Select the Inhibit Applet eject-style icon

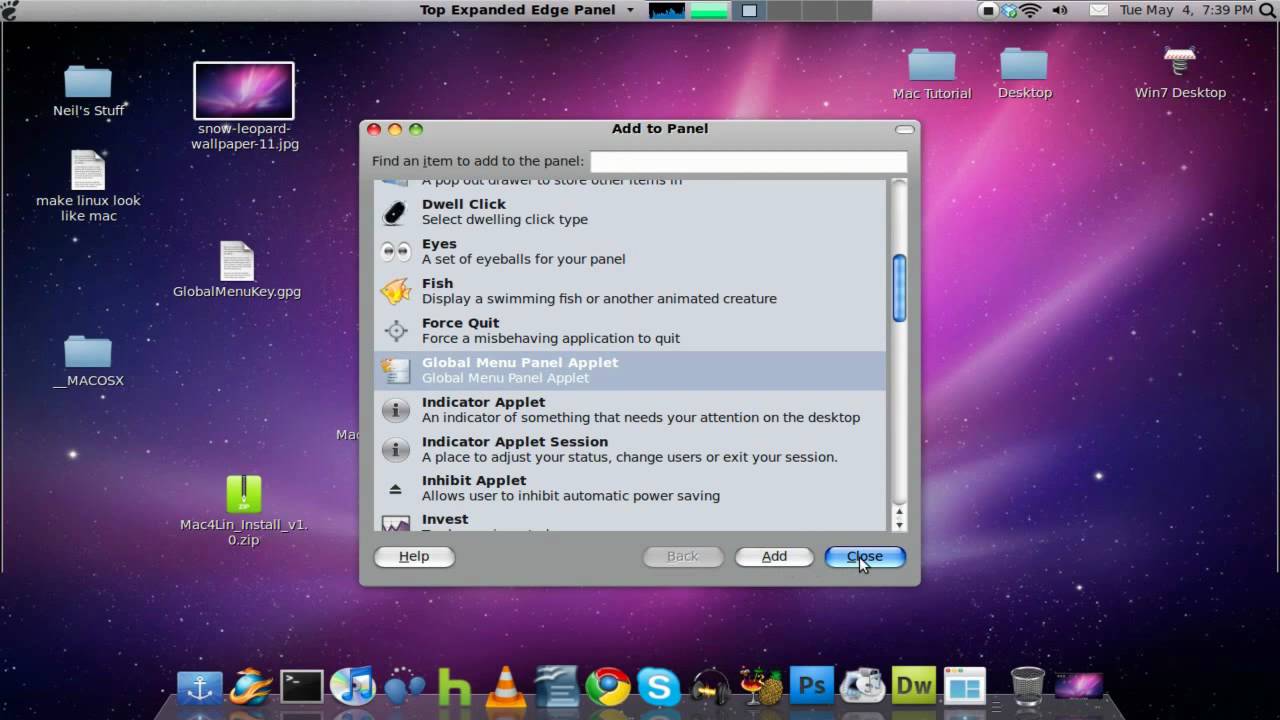click(x=395, y=488)
